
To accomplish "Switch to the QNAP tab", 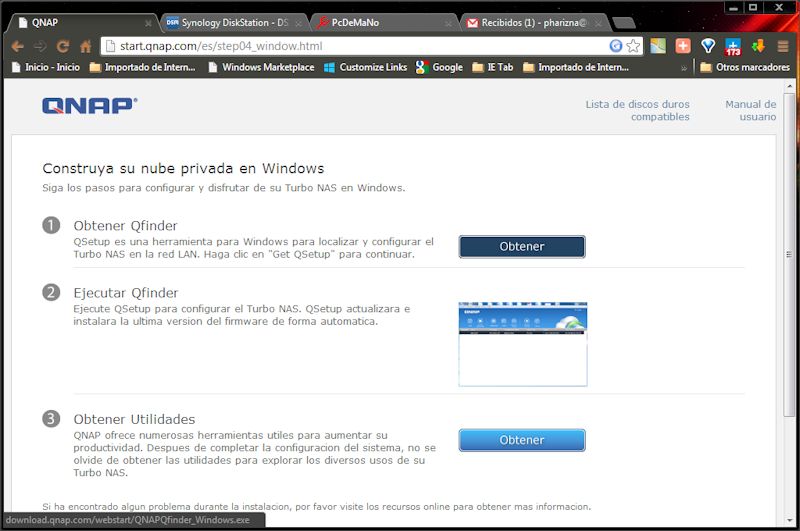I will [82, 23].
